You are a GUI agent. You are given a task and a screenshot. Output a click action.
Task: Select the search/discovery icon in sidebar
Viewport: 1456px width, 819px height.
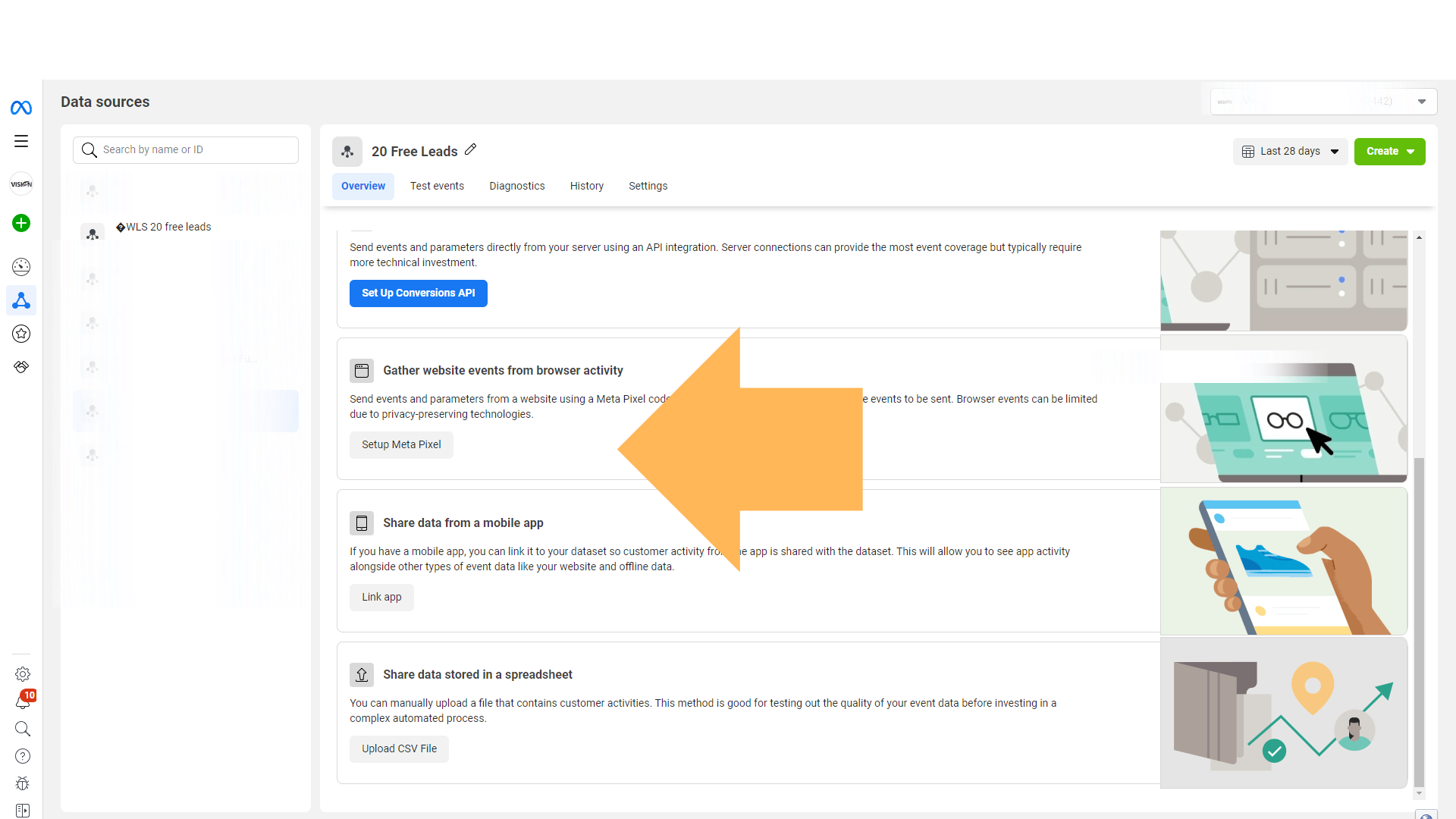tap(22, 729)
